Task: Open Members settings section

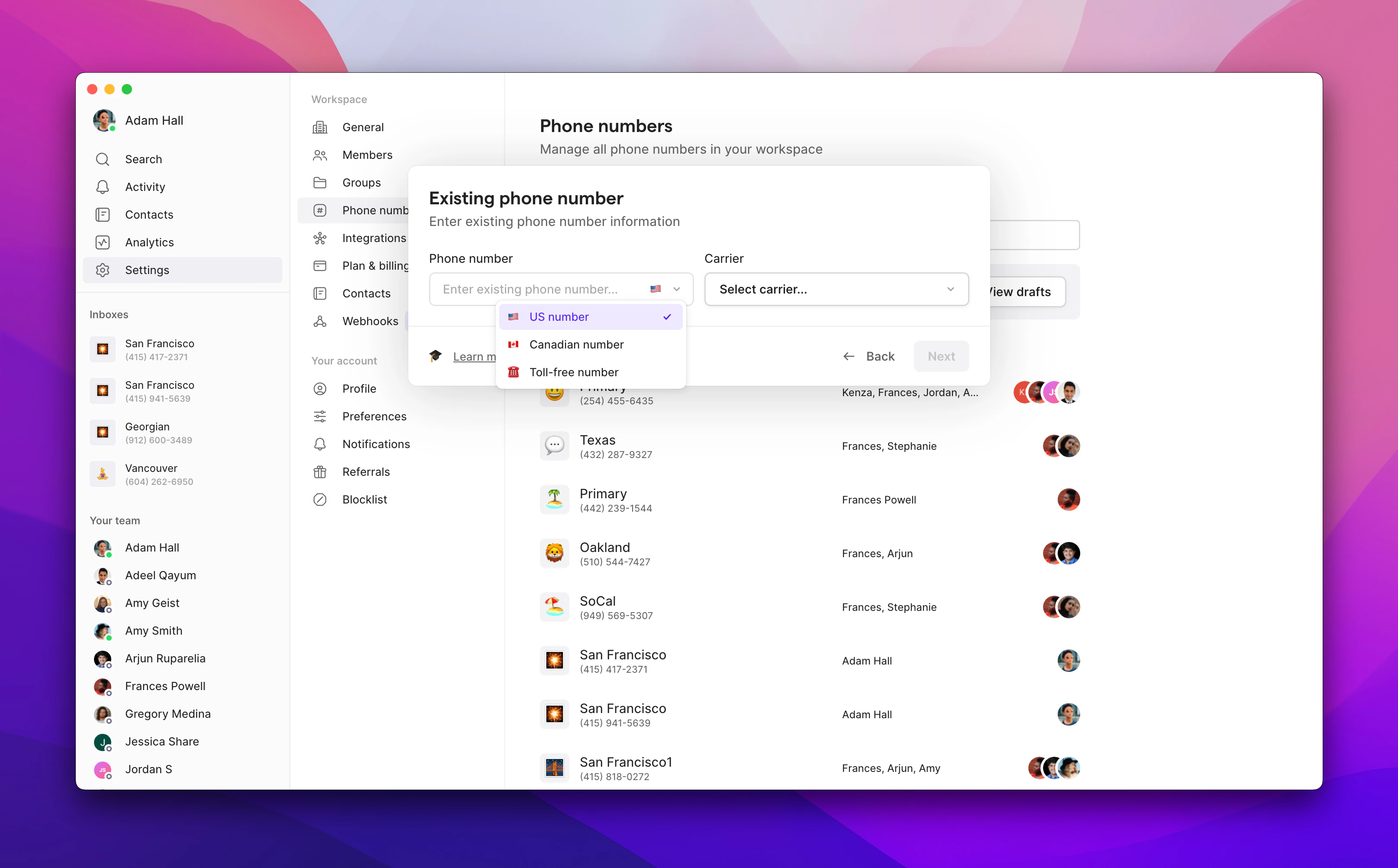Action: click(367, 155)
